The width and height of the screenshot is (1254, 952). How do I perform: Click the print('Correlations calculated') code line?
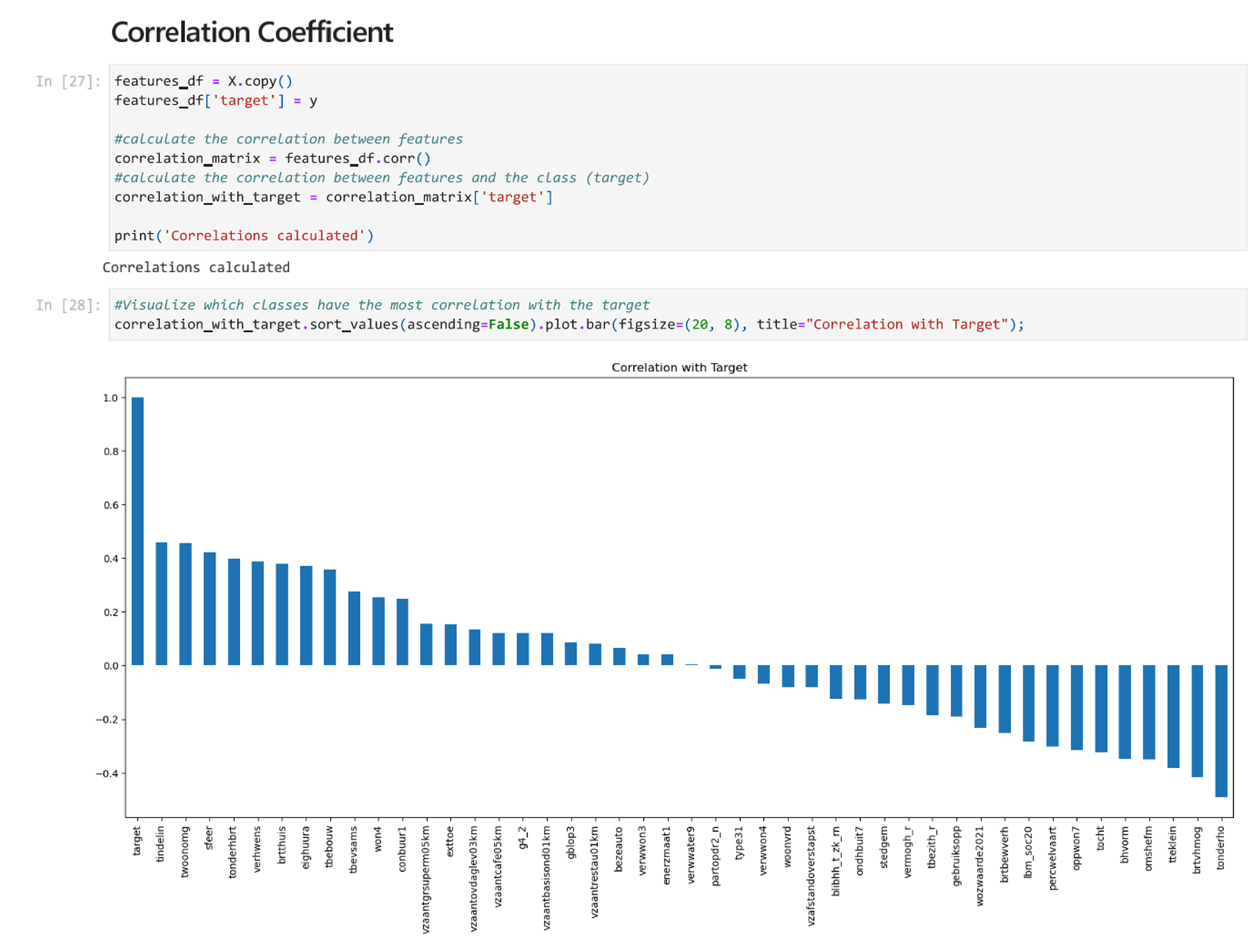[x=244, y=236]
